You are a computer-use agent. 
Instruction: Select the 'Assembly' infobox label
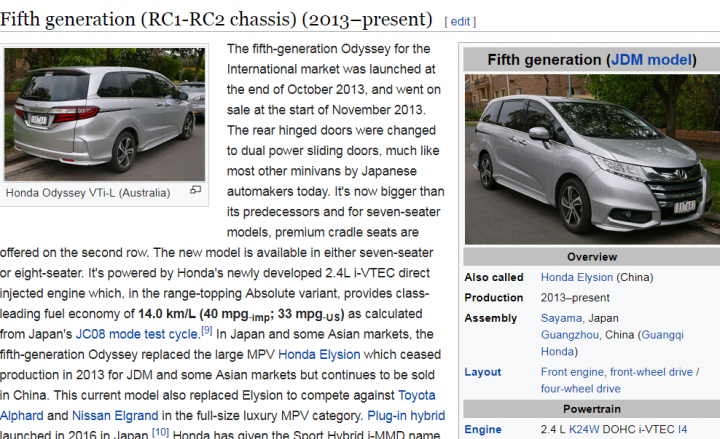490,318
